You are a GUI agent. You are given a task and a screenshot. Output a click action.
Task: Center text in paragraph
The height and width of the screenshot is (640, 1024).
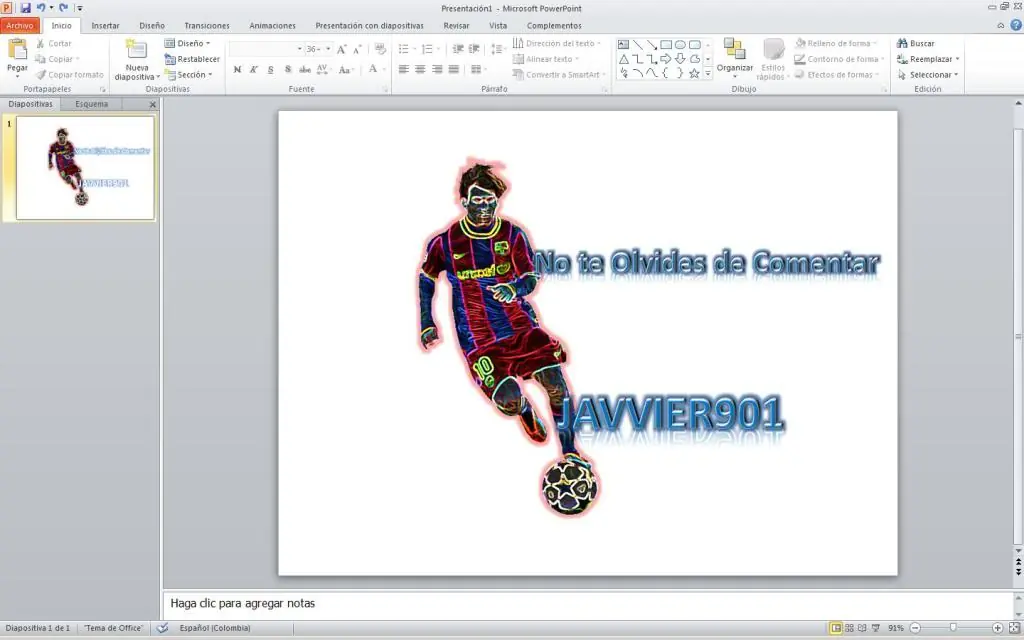click(420, 69)
